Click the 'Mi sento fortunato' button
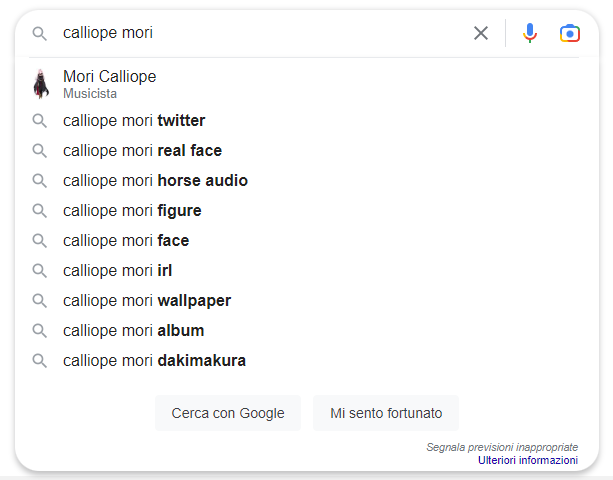 coord(386,413)
